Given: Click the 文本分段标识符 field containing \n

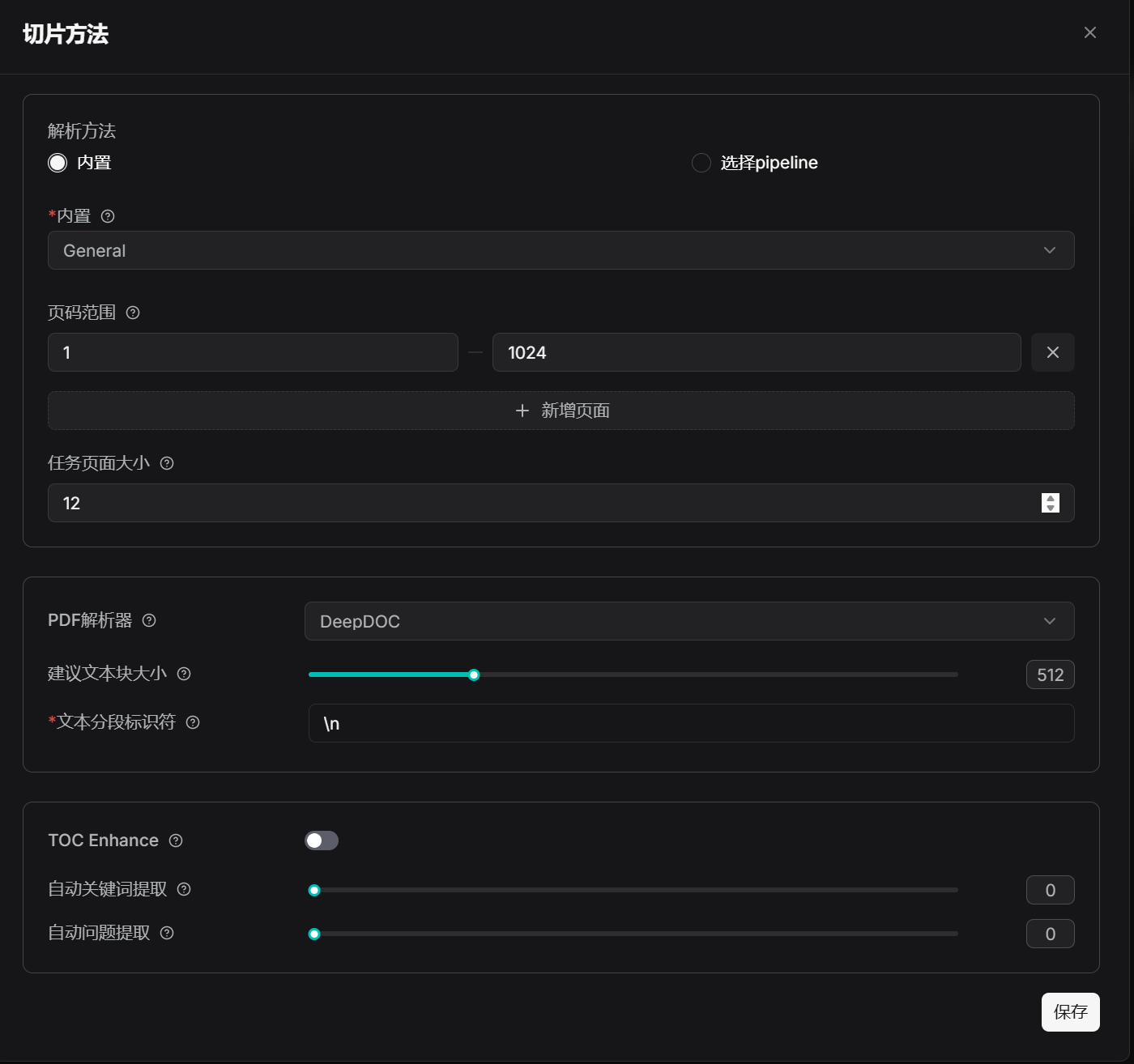Looking at the screenshot, I should click(x=692, y=723).
